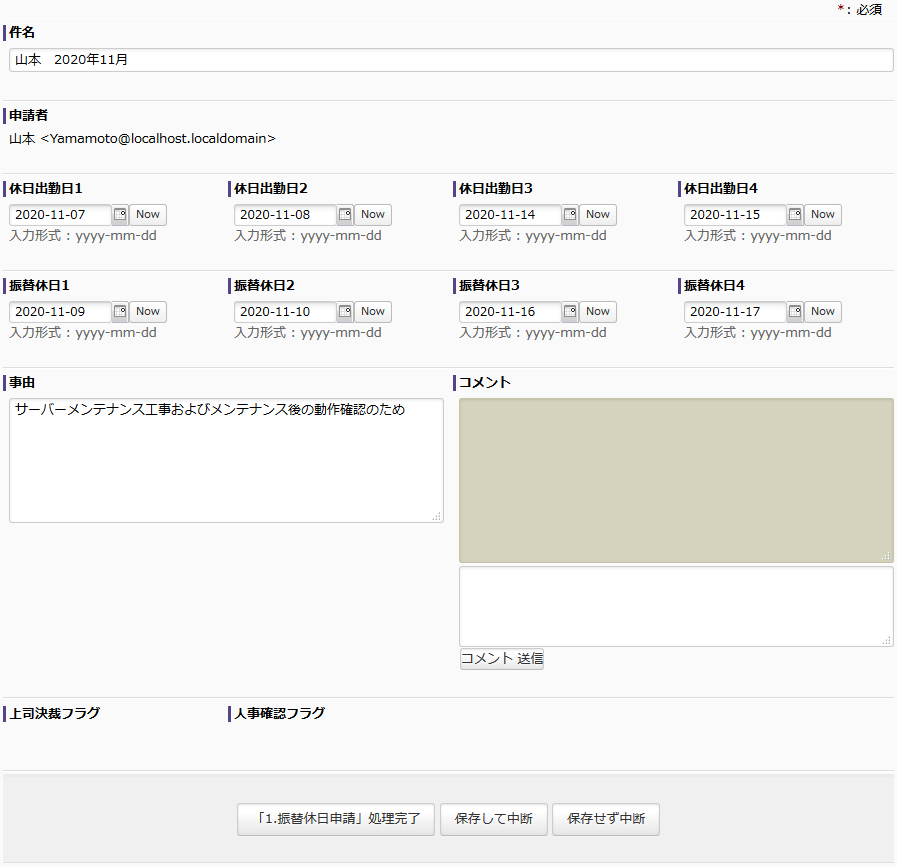Image resolution: width=897 pixels, height=867 pixels.
Task: Set 振替休日4 to today with Now
Action: coord(823,312)
